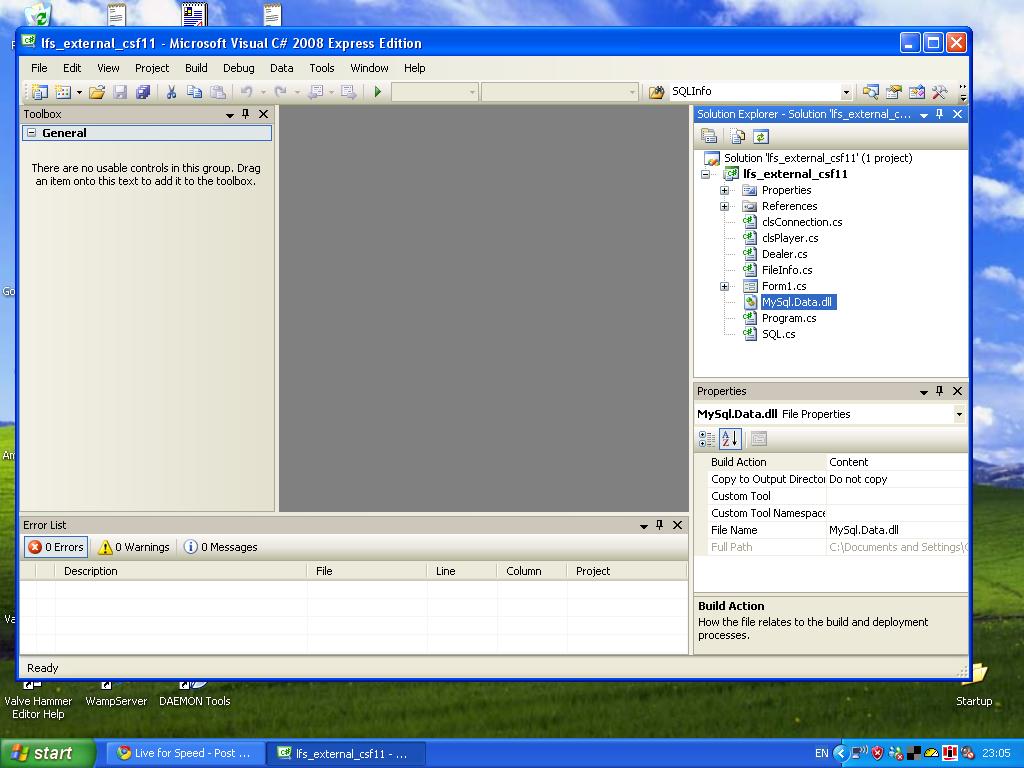Click the Cut scissors icon
Screen dimensions: 1024x768
171,92
